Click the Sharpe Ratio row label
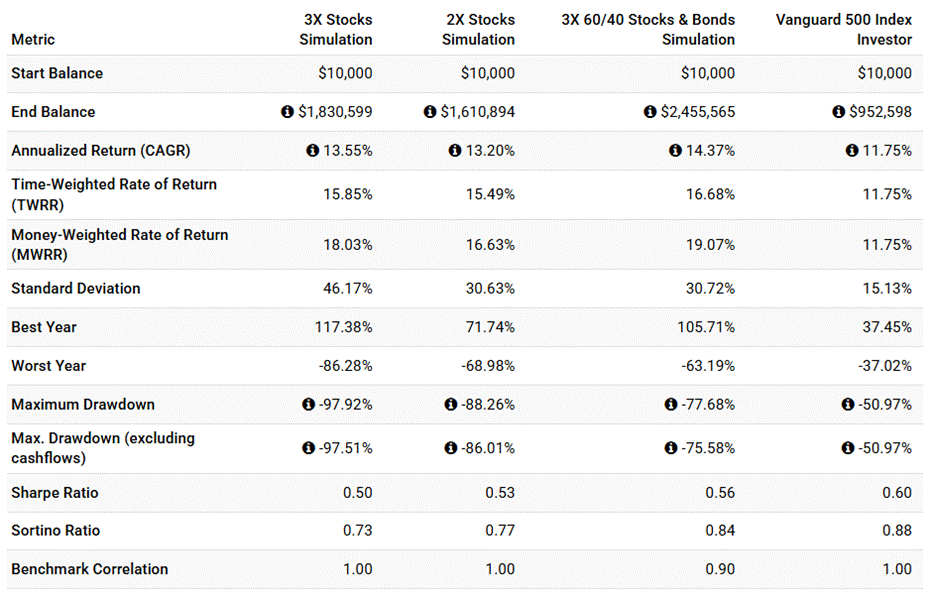This screenshot has width=936, height=602. 55,493
